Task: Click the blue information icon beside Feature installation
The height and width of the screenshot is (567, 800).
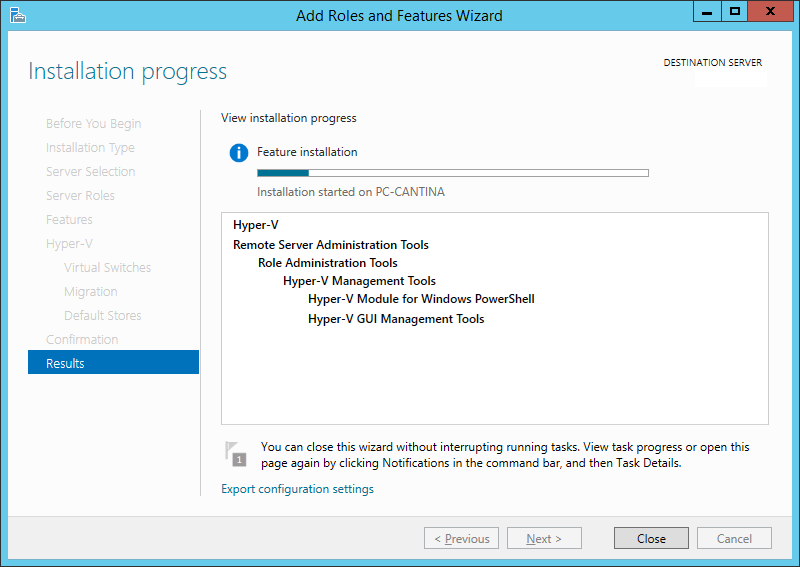Action: tap(239, 153)
